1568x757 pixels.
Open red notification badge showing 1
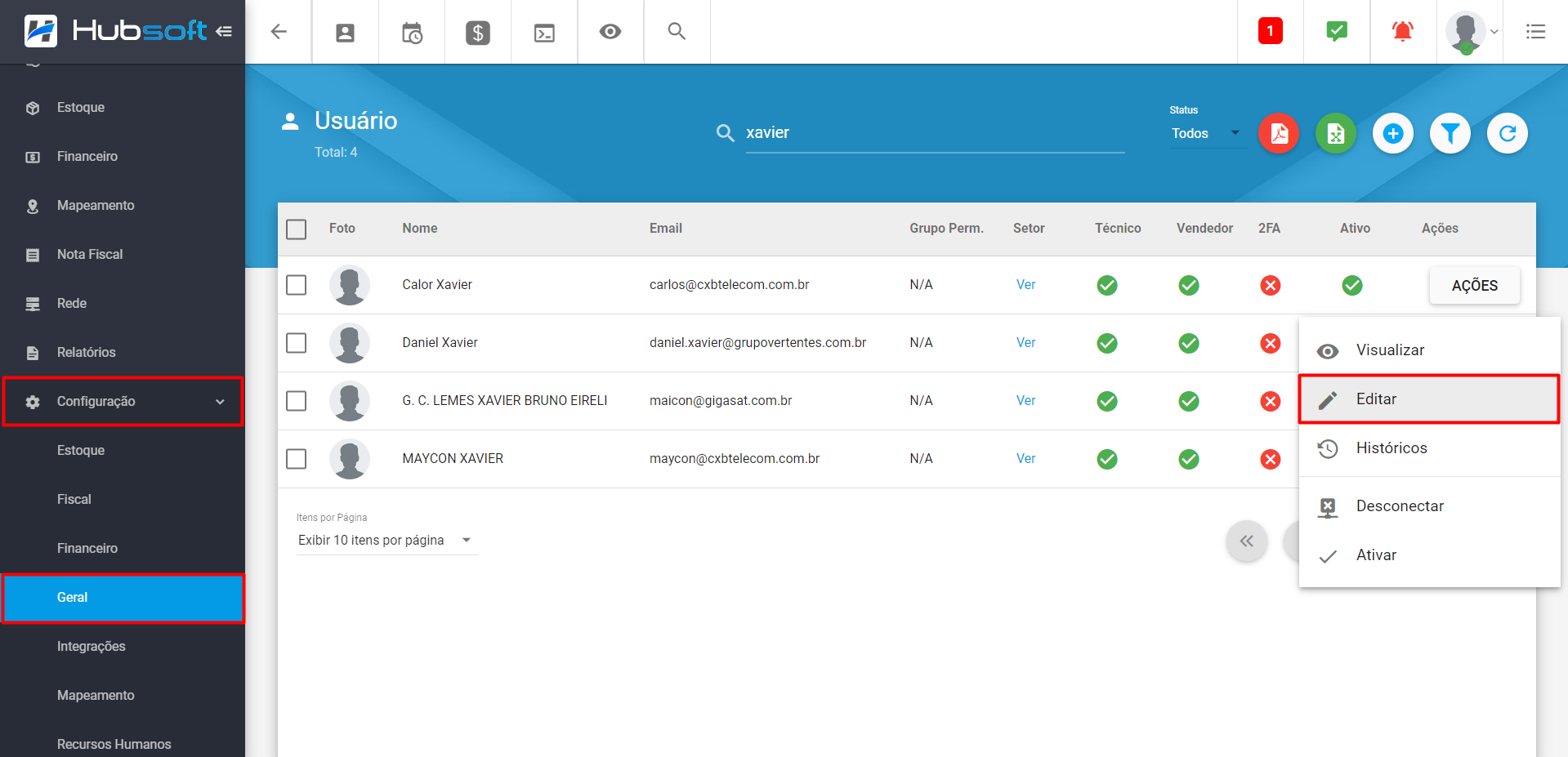[x=1271, y=31]
